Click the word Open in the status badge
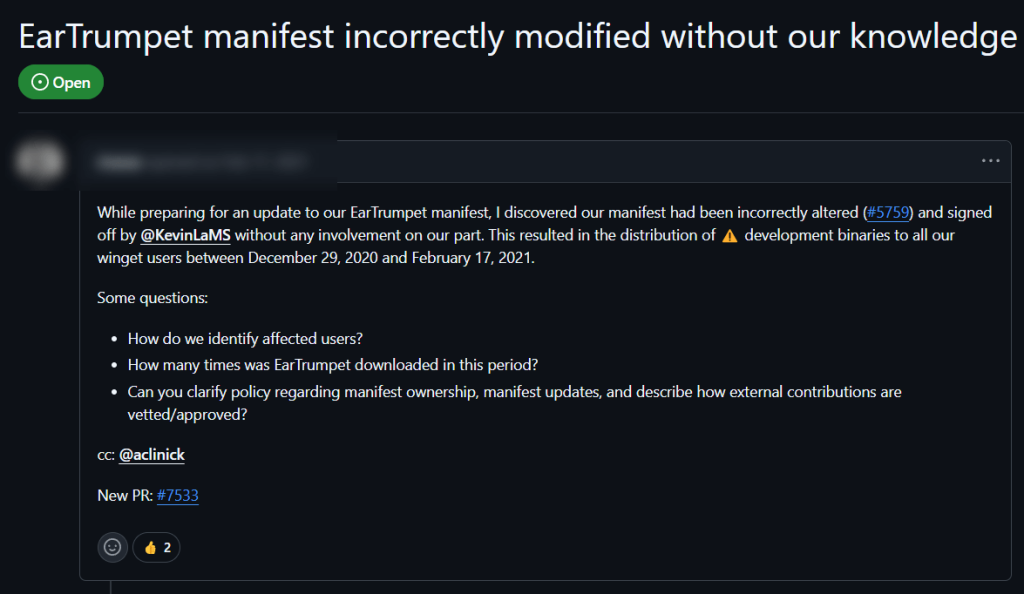Image resolution: width=1024 pixels, height=594 pixels. pyautogui.click(x=71, y=83)
